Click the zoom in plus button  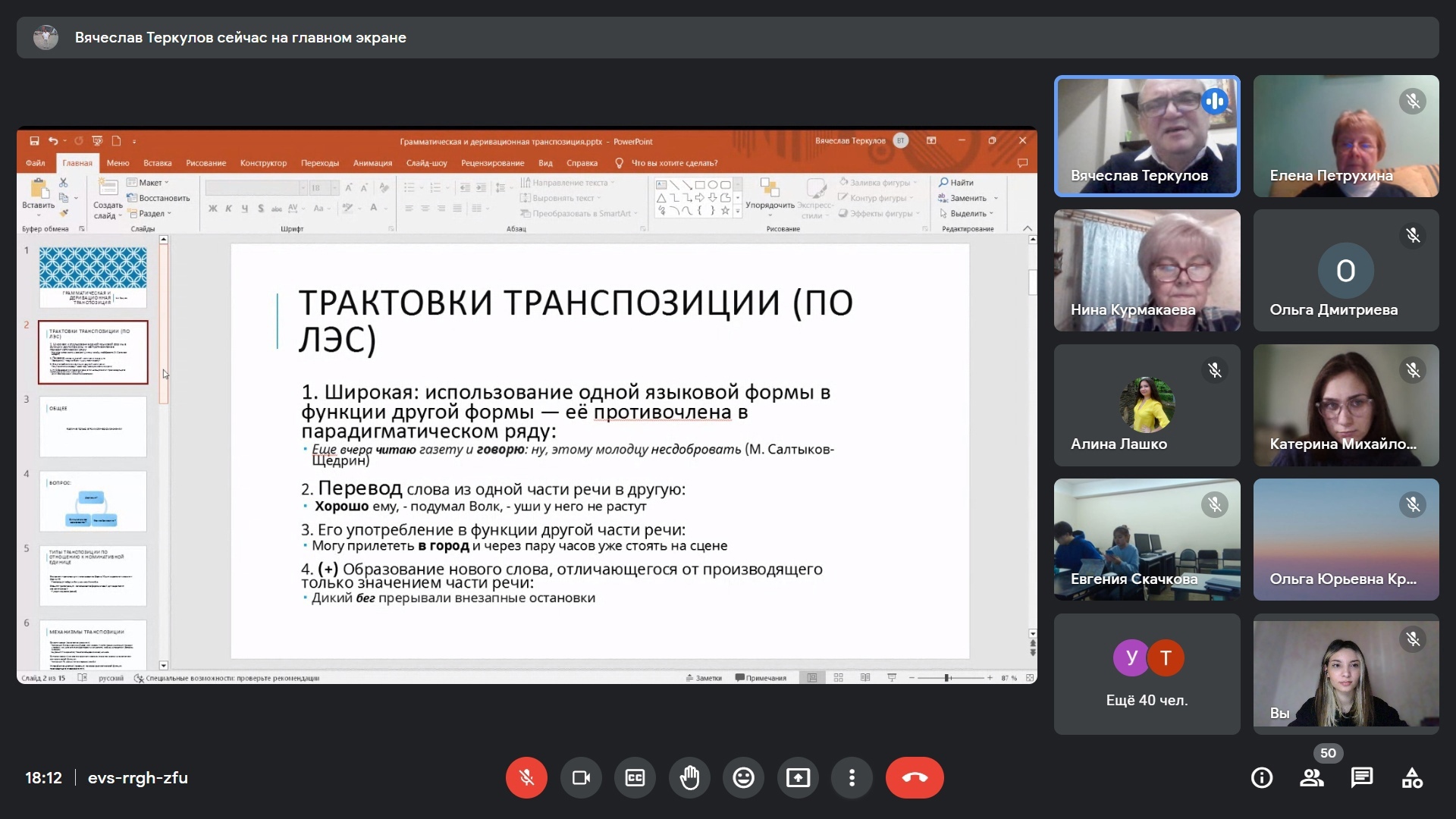pyautogui.click(x=990, y=678)
